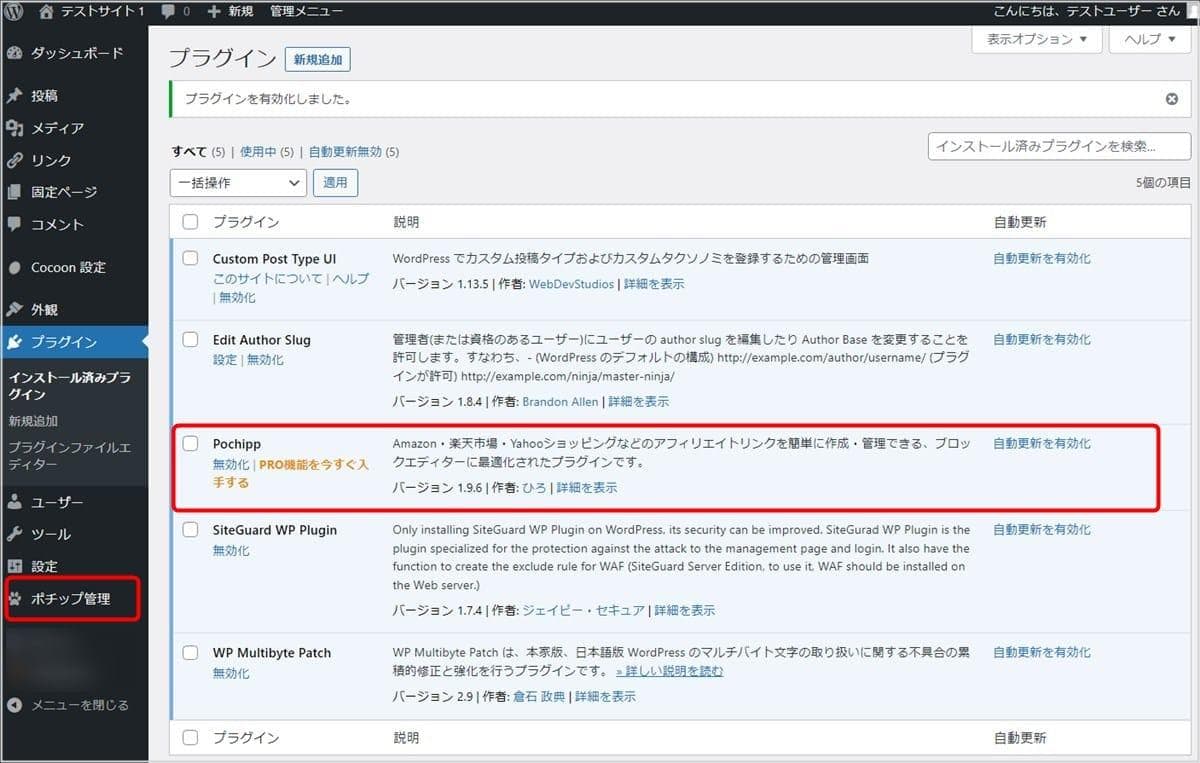Click ひろ author link for Pochipp
The height and width of the screenshot is (763, 1200).
pos(535,488)
